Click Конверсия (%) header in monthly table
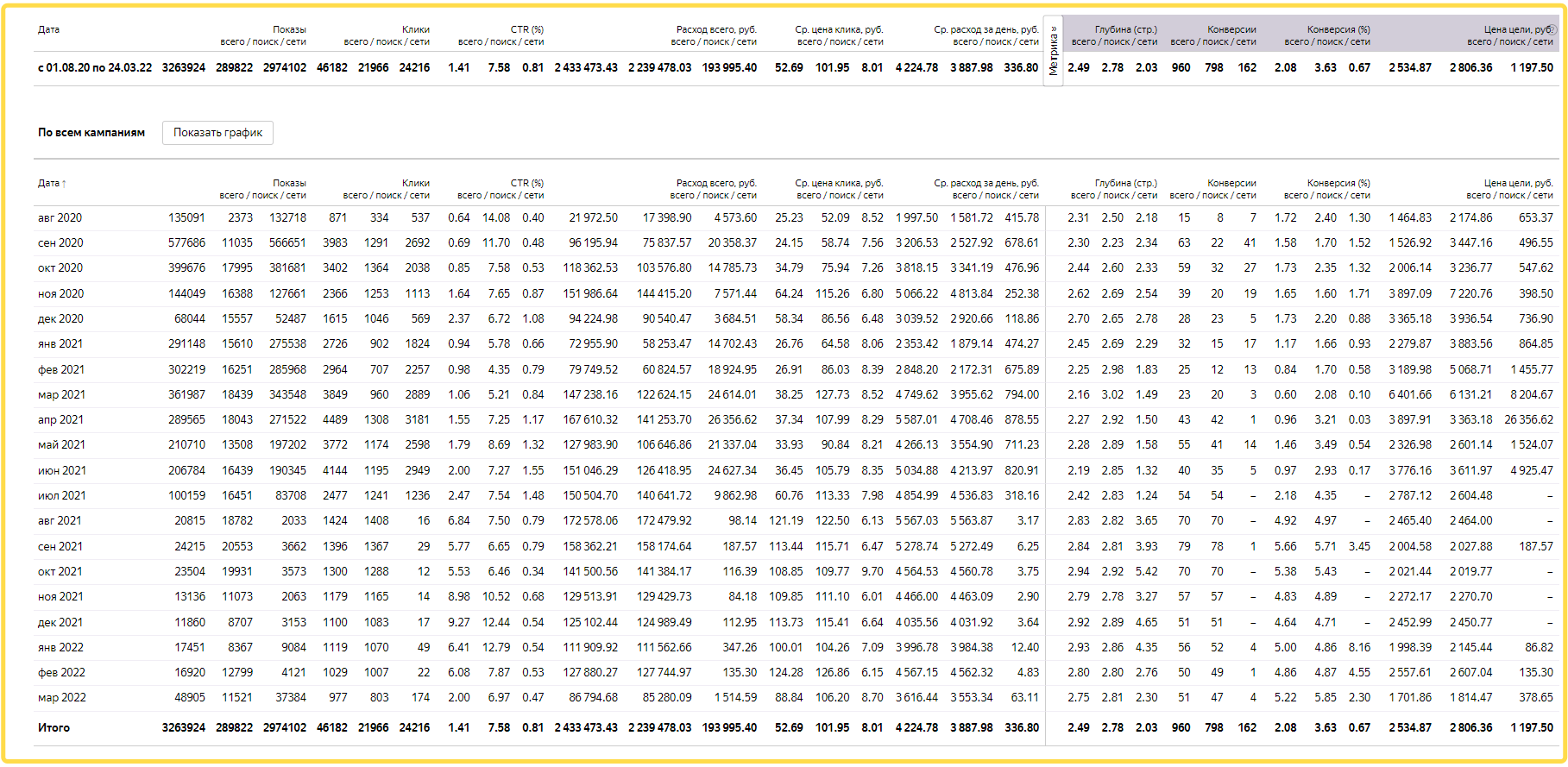The height and width of the screenshot is (767, 1568). point(1338,183)
